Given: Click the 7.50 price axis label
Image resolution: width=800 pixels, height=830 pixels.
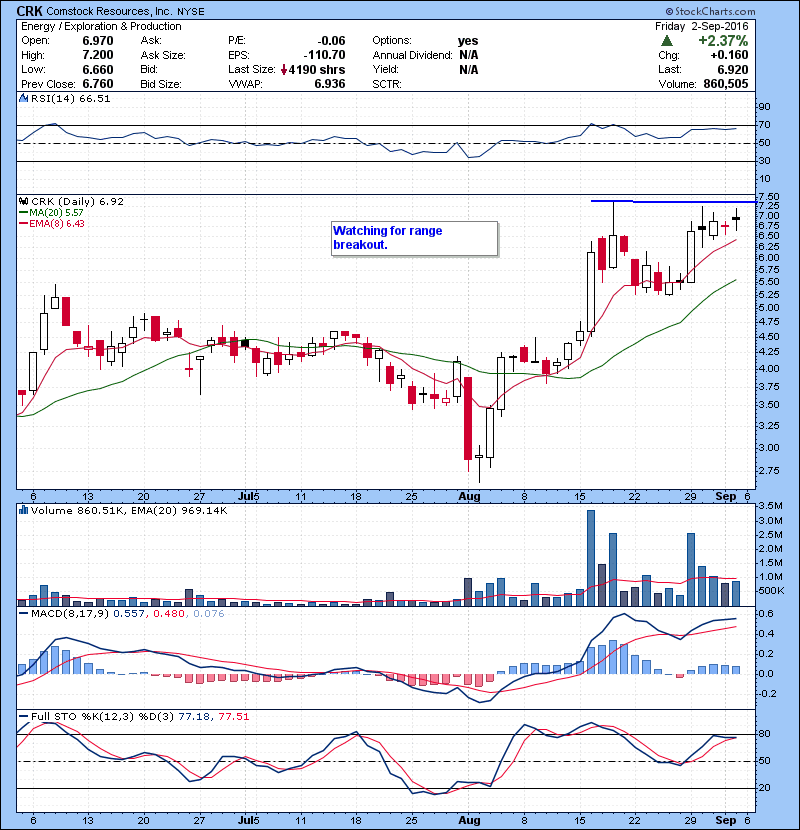Looking at the screenshot, I should coord(768,196).
